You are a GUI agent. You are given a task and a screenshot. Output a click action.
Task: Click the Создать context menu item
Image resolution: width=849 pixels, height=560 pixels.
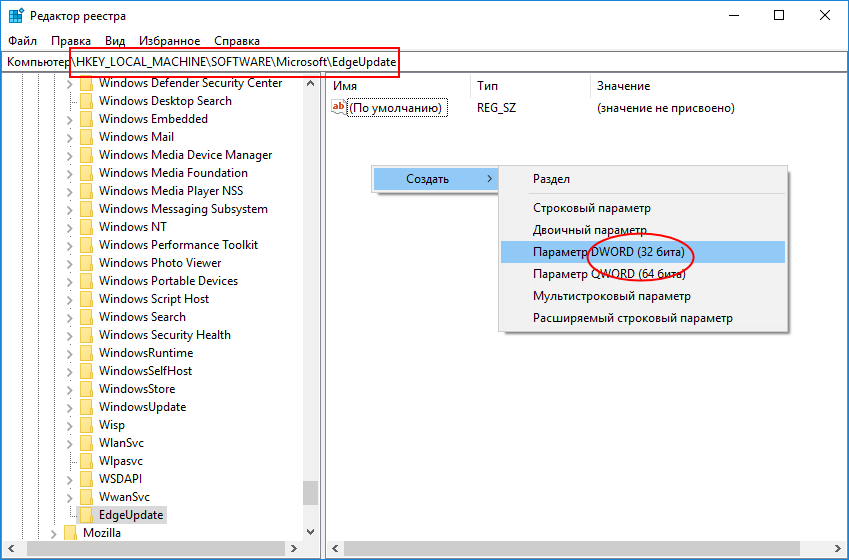pyautogui.click(x=435, y=179)
